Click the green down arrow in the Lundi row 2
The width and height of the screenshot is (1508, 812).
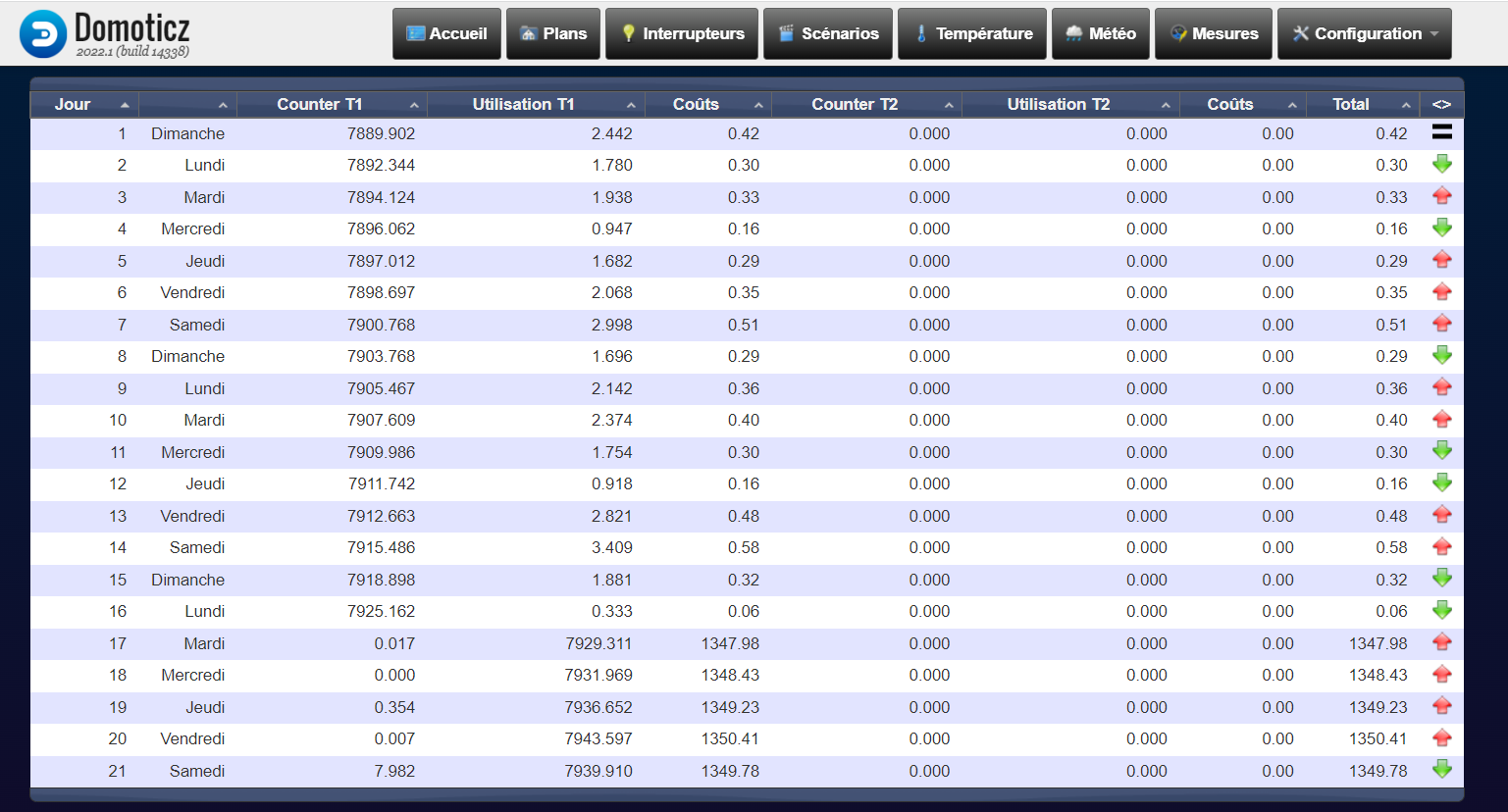(x=1441, y=164)
